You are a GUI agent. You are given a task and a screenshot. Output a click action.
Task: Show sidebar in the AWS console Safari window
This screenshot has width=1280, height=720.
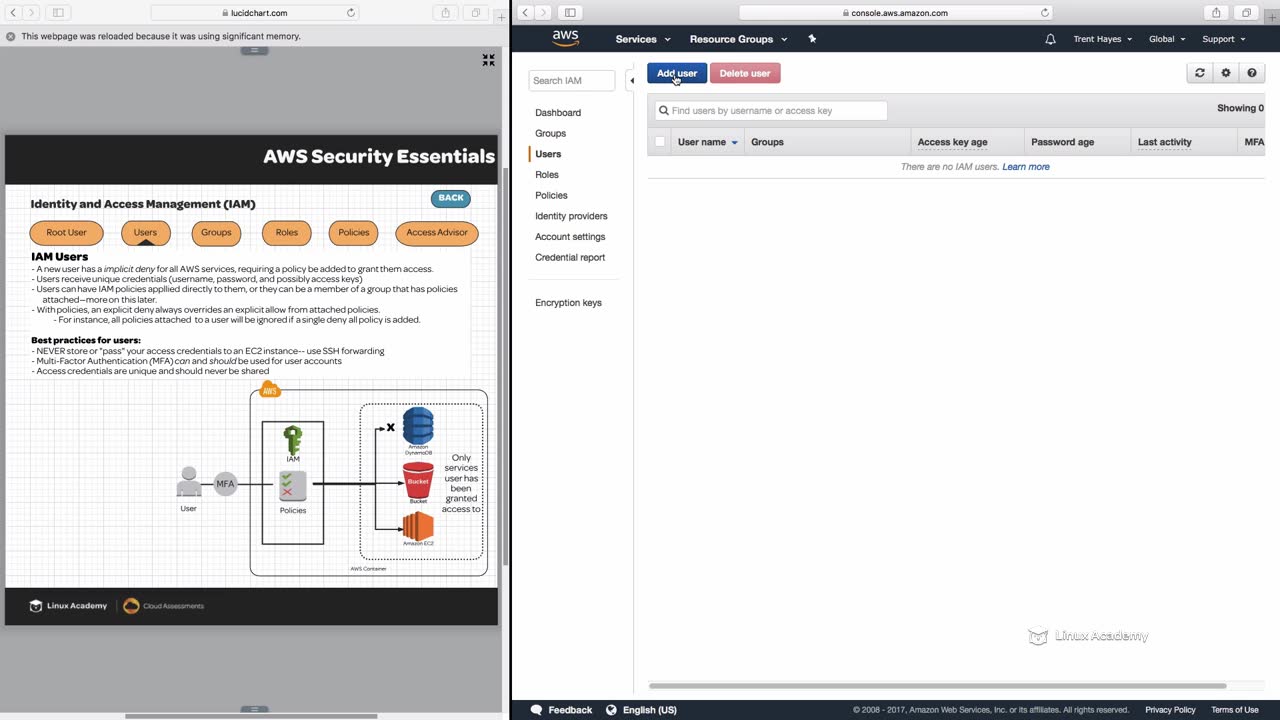click(570, 13)
